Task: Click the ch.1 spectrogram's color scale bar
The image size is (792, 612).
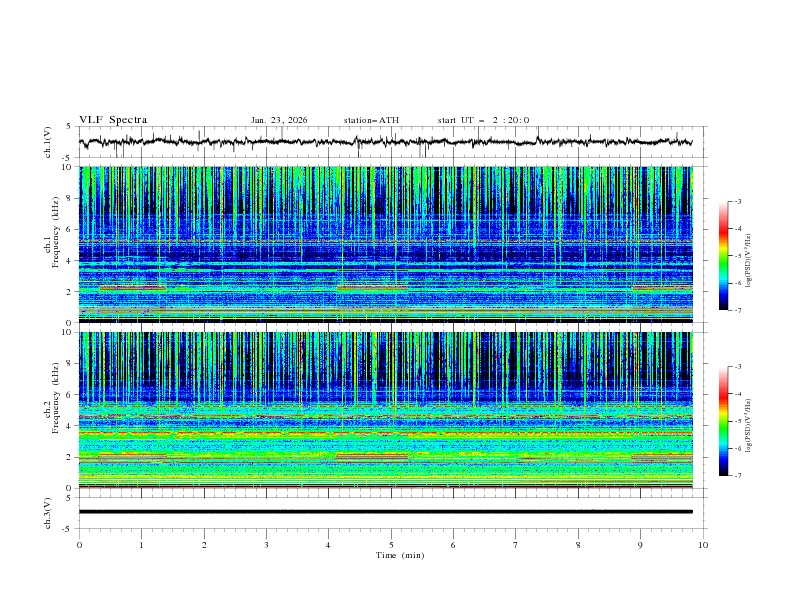Action: coord(724,256)
